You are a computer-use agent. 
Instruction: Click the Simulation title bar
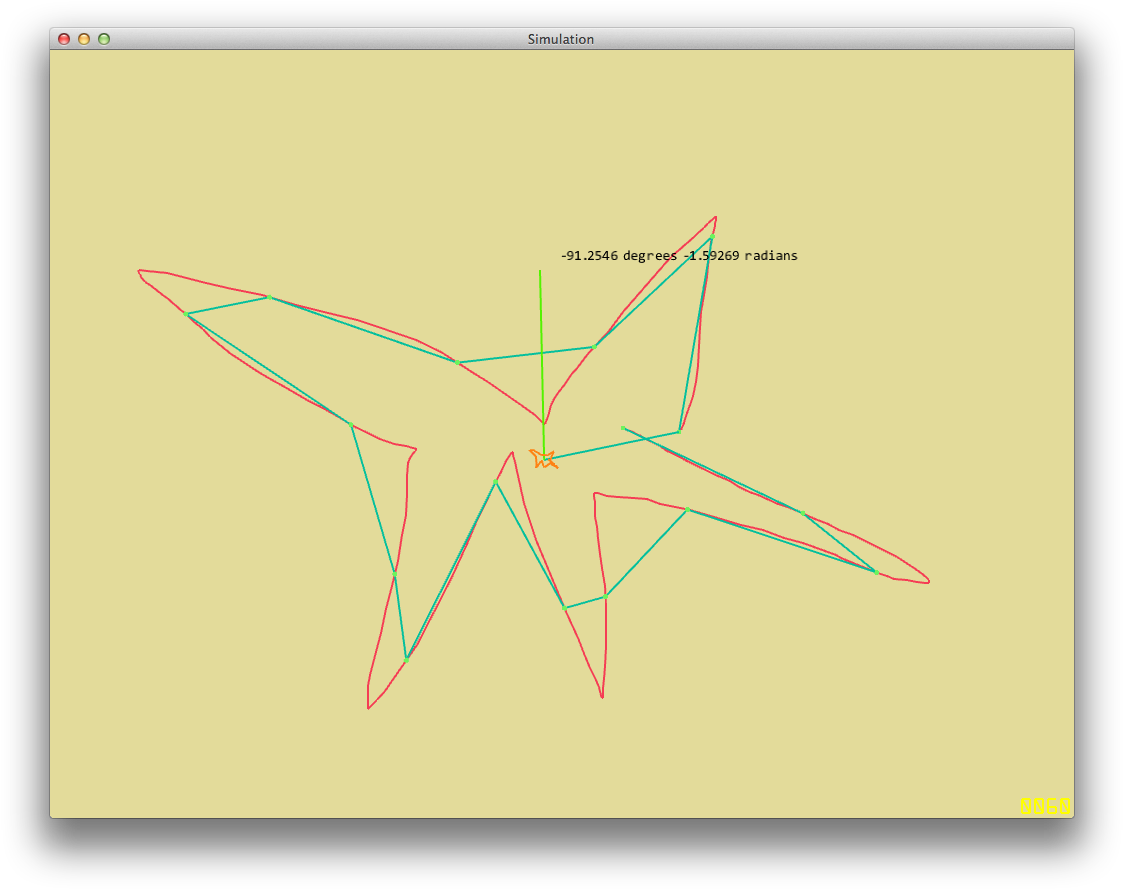pos(561,39)
